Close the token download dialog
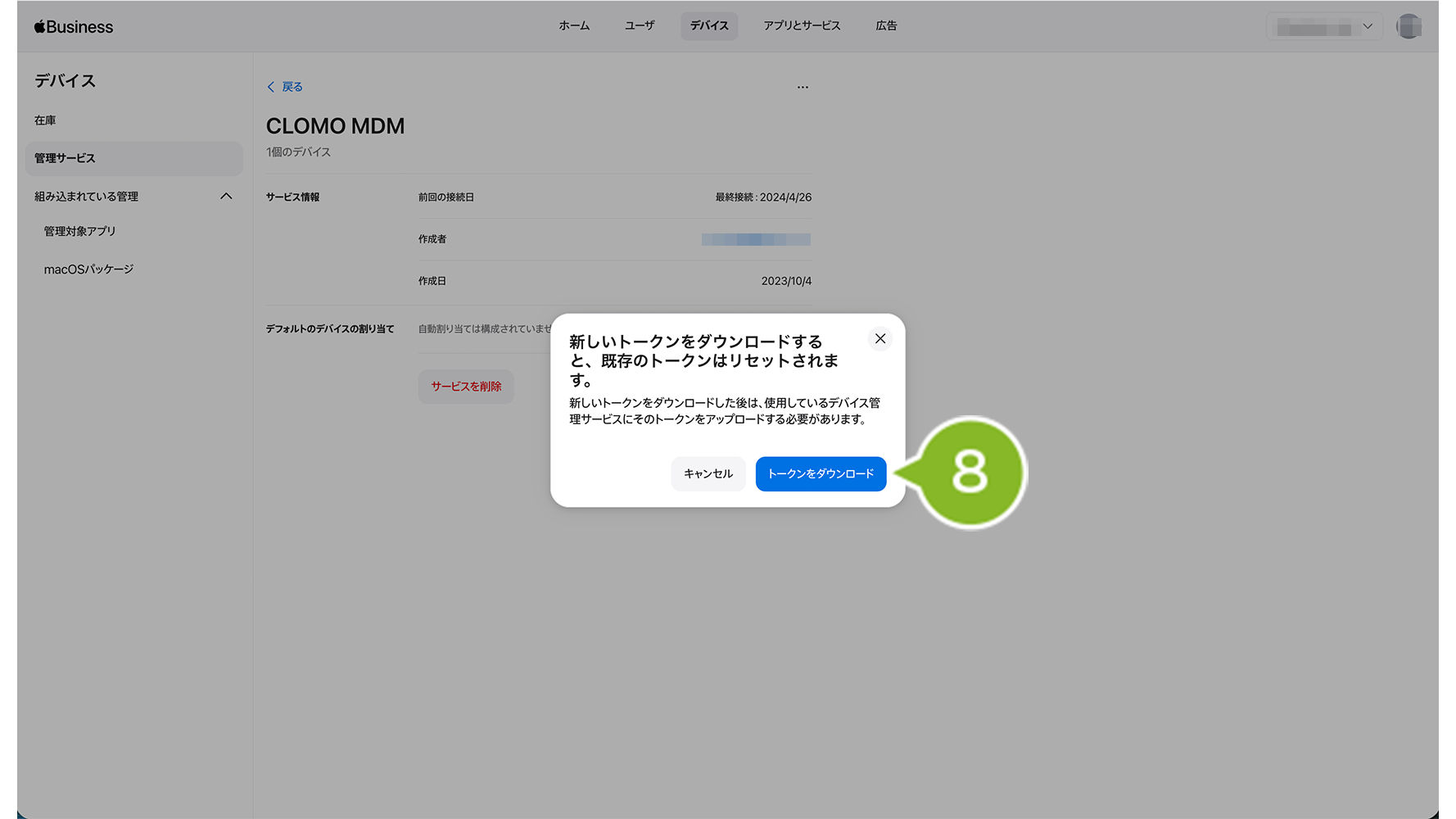Viewport: 1456px width, 819px height. point(880,338)
